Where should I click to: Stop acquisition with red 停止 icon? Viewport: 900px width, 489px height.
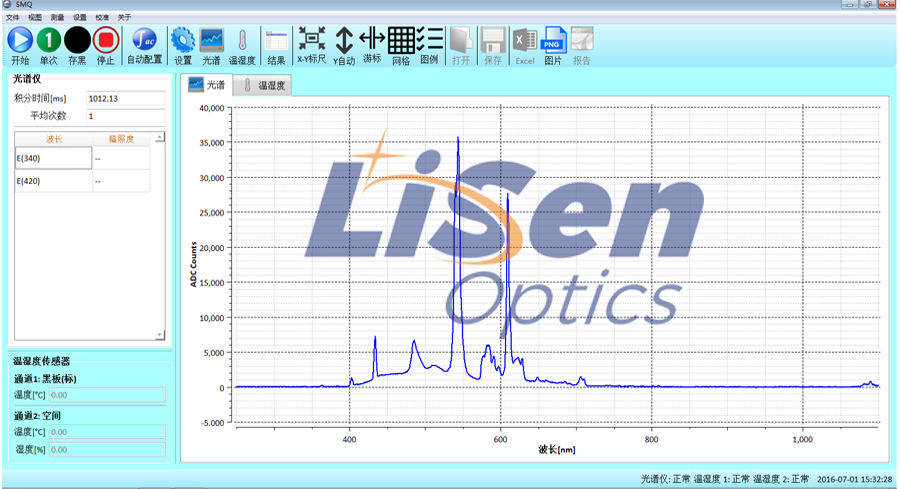click(x=106, y=40)
